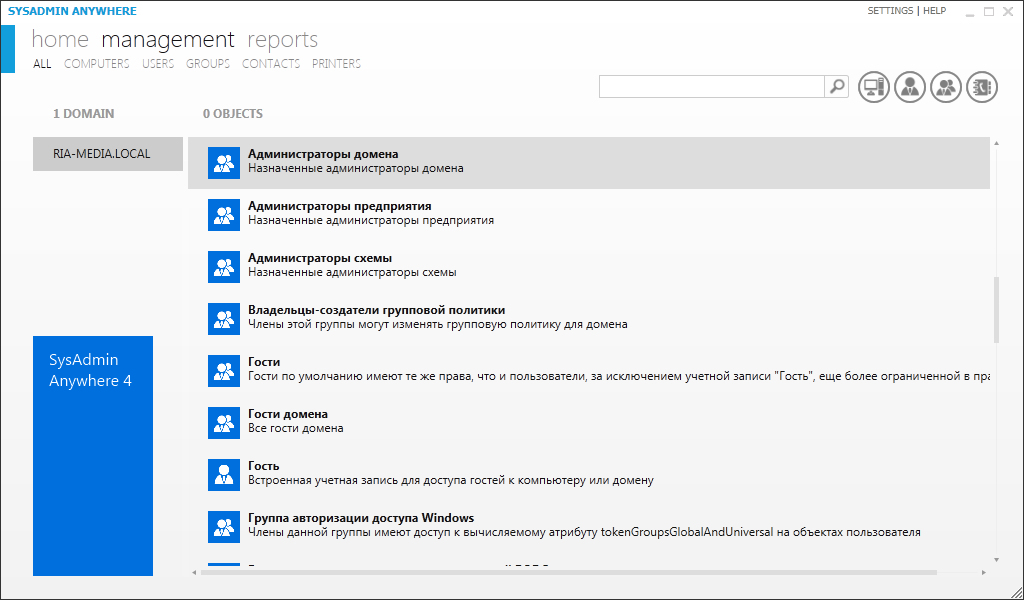Click group icon for Администраторы домена

(224, 163)
